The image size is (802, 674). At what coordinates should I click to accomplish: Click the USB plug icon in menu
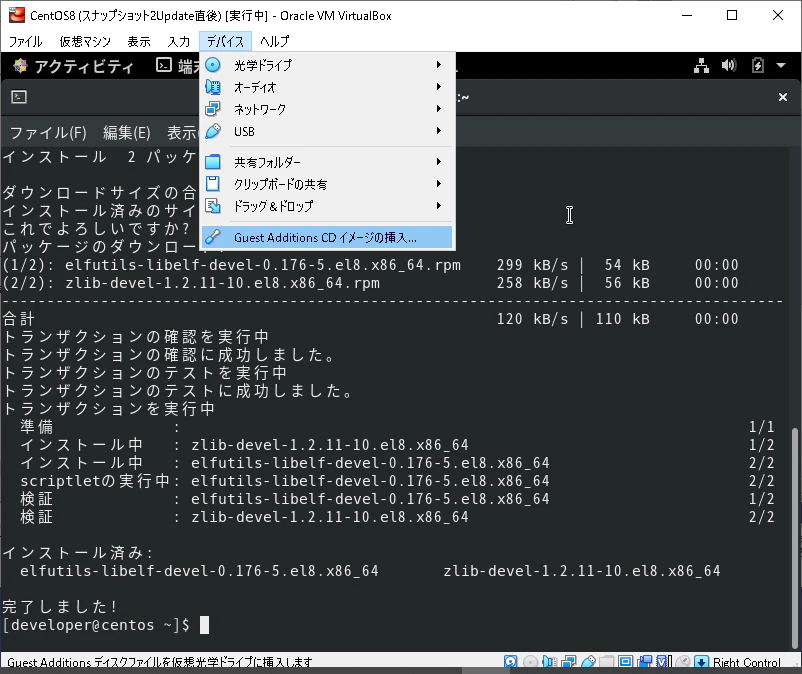[213, 131]
